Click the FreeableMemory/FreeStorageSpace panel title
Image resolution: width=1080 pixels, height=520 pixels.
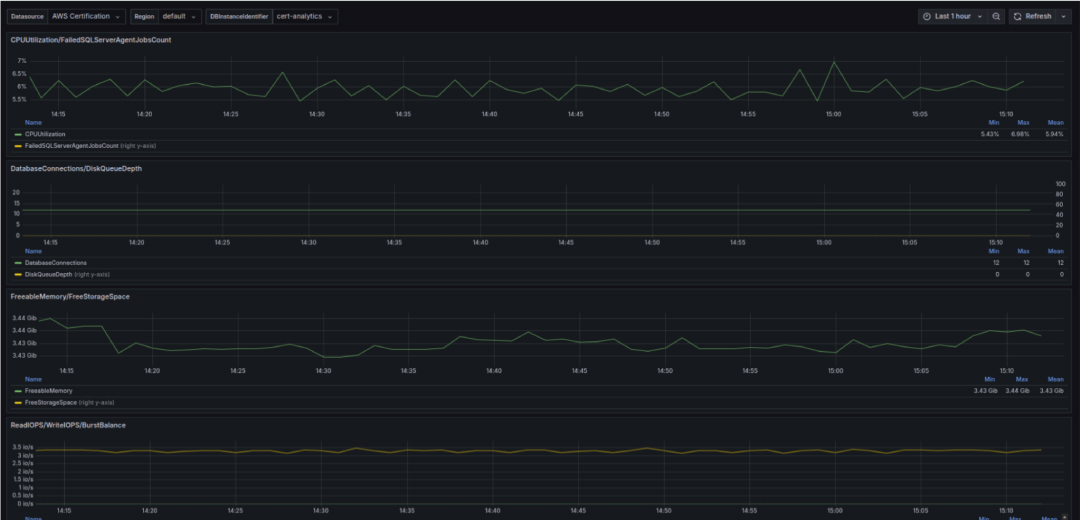[x=70, y=297]
